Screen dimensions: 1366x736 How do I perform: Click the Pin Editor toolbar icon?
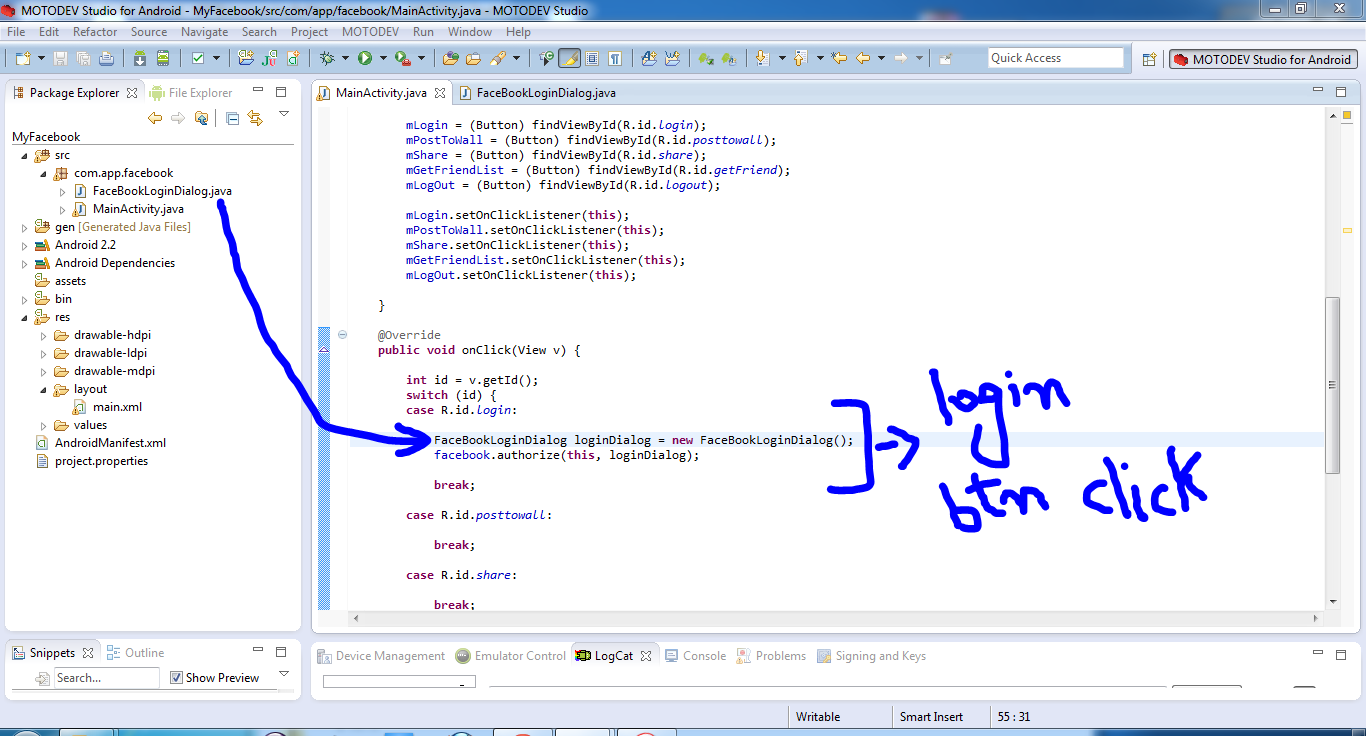945,58
